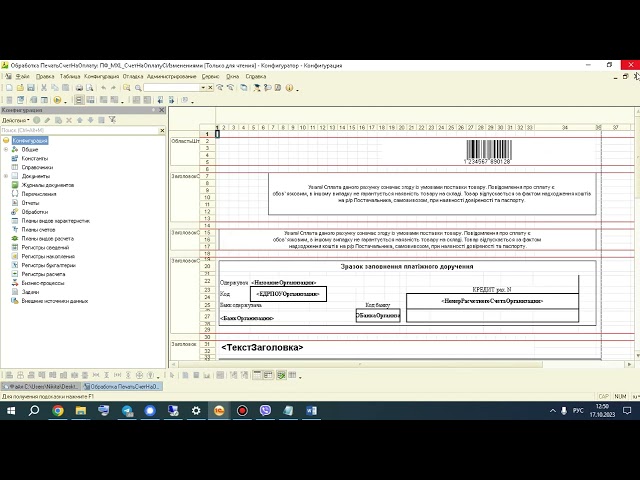640x480 pixels.
Task: Click the <ТекстЗаголовка> cell in the spreadsheet
Action: tap(262, 347)
